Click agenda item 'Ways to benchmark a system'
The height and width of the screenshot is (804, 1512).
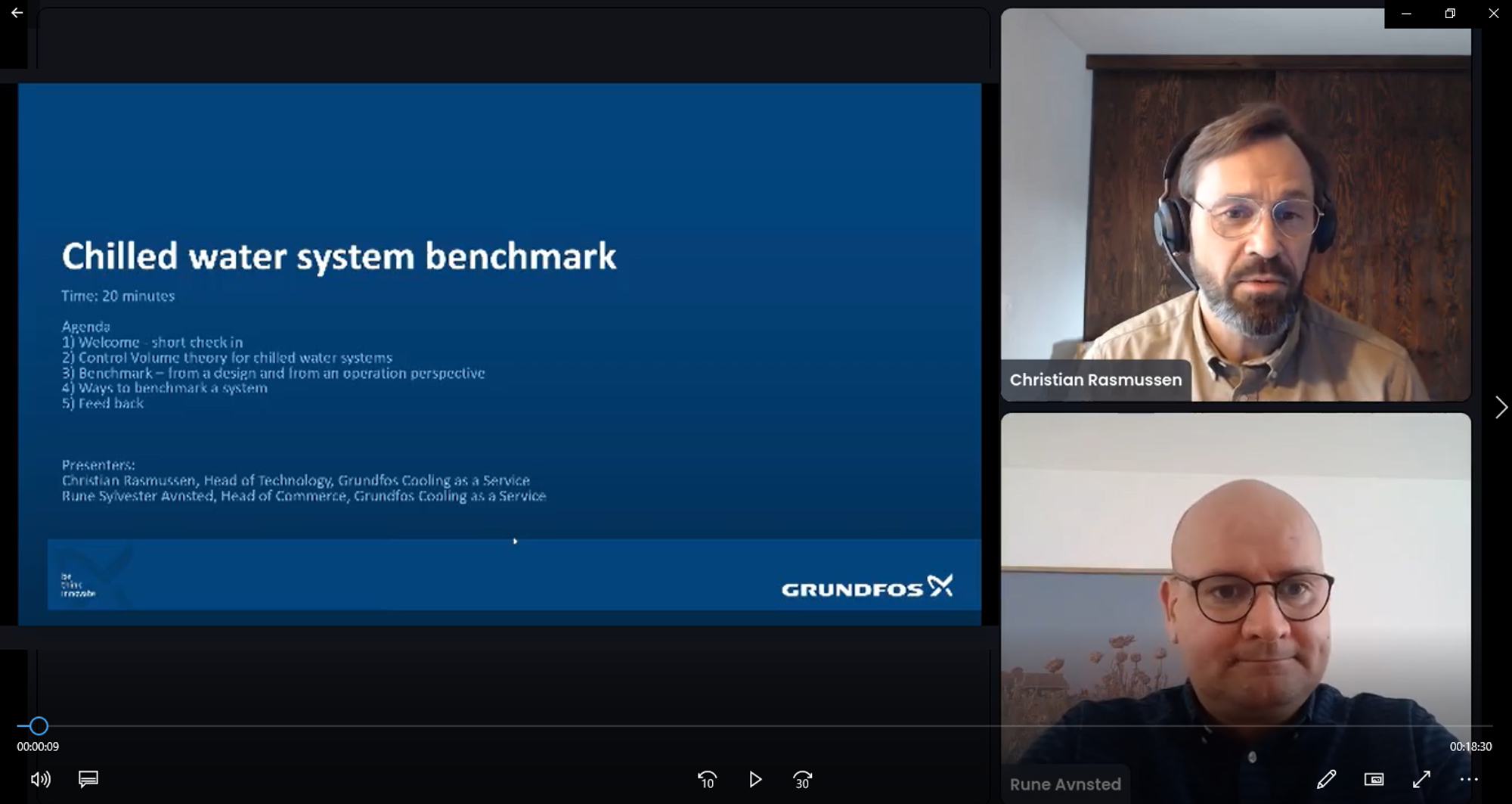click(164, 388)
